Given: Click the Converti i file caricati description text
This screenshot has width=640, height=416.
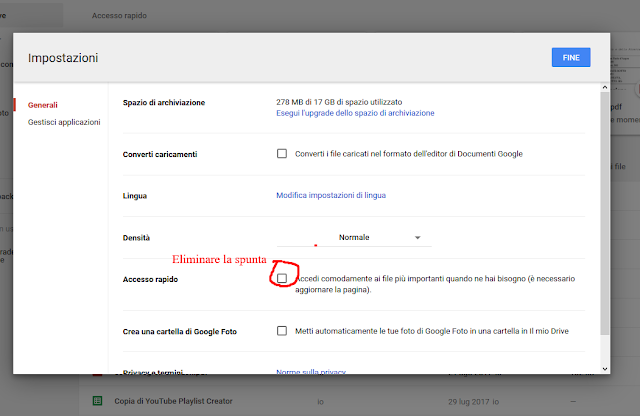Looking at the screenshot, I should pos(409,154).
